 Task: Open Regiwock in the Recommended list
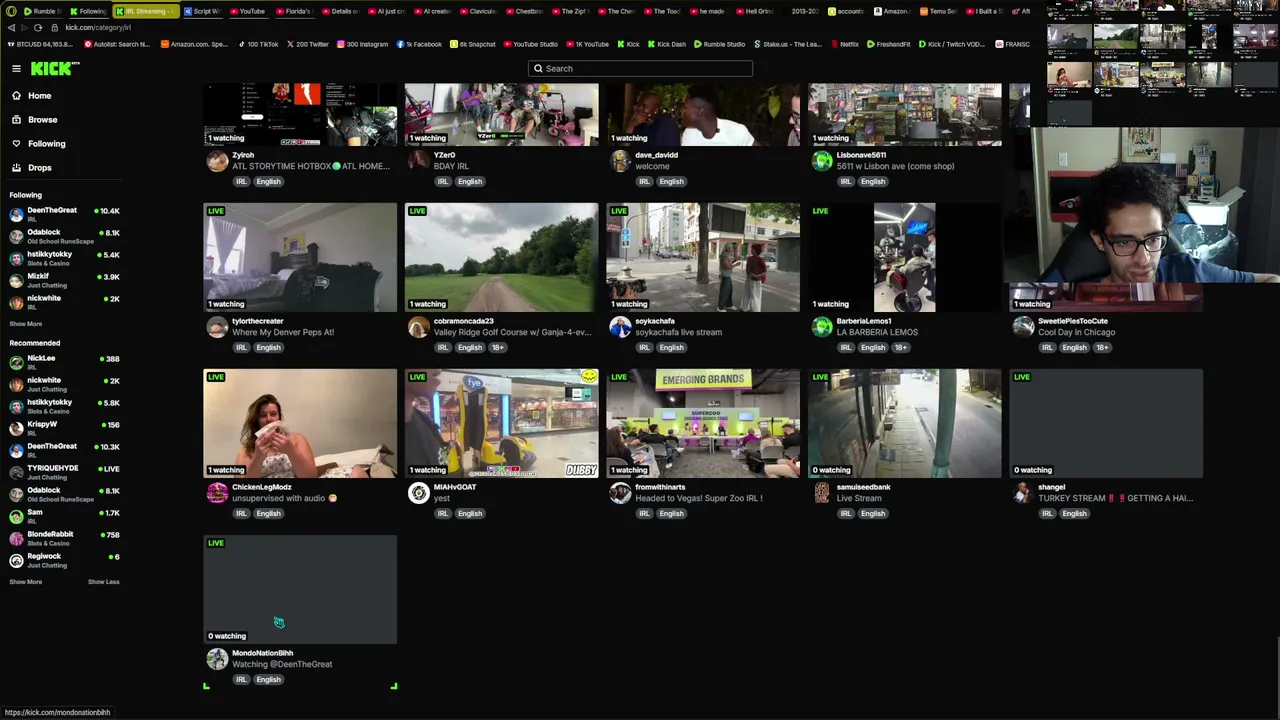64,560
